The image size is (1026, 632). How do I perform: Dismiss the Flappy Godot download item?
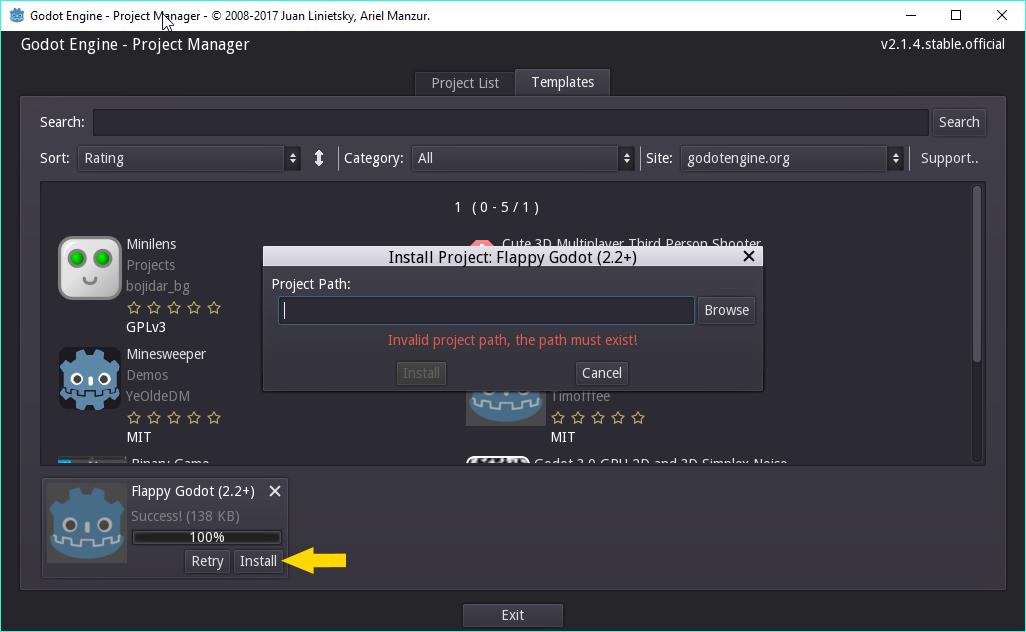click(275, 491)
